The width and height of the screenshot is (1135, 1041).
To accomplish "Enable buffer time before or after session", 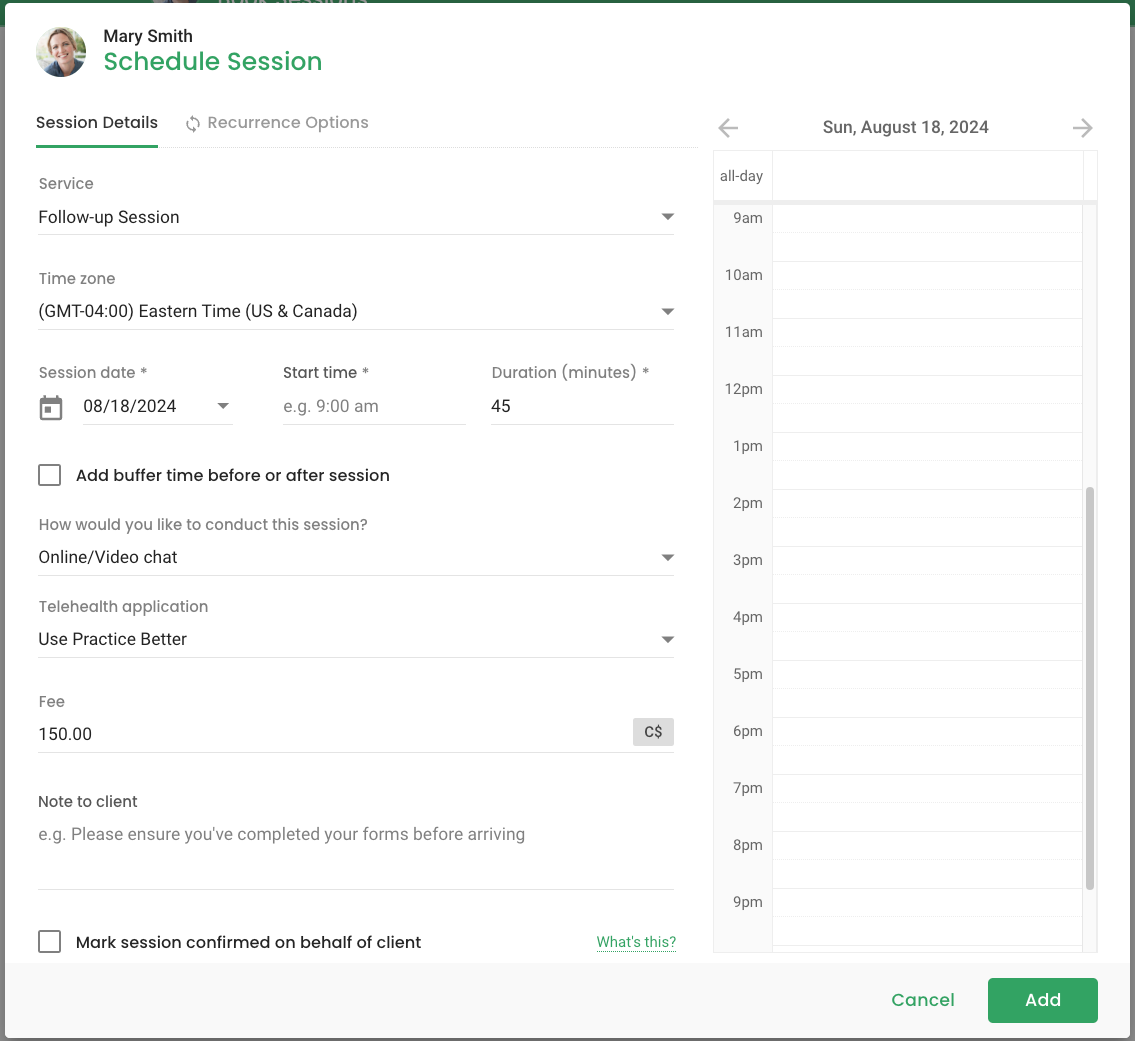I will (x=50, y=475).
